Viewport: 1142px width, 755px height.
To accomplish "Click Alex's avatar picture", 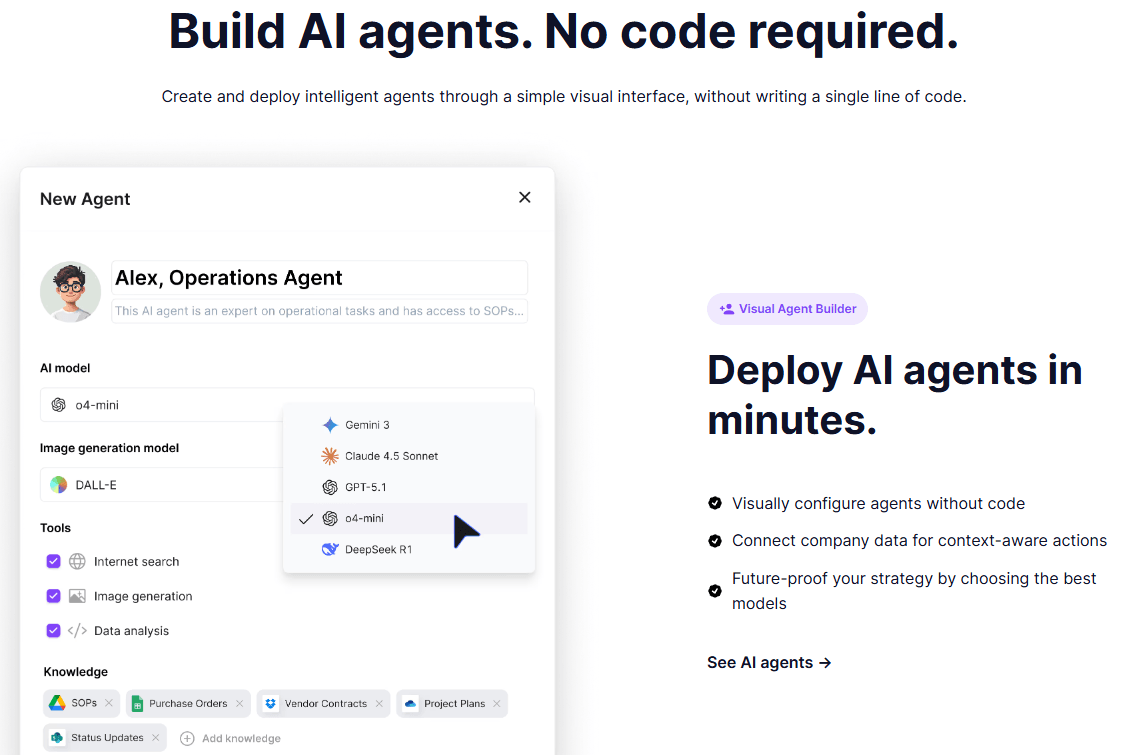I will click(70, 291).
